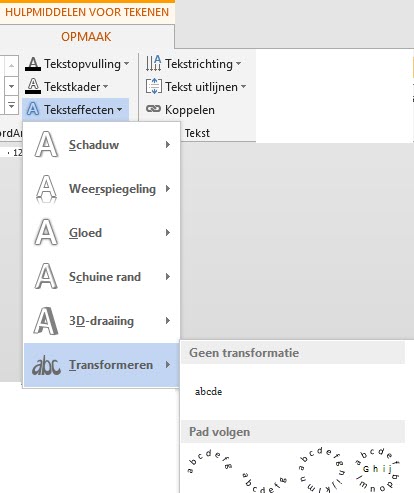Screen dimensions: 414x493
Task: Select the Gloed glowing A icon
Action: 46,233
